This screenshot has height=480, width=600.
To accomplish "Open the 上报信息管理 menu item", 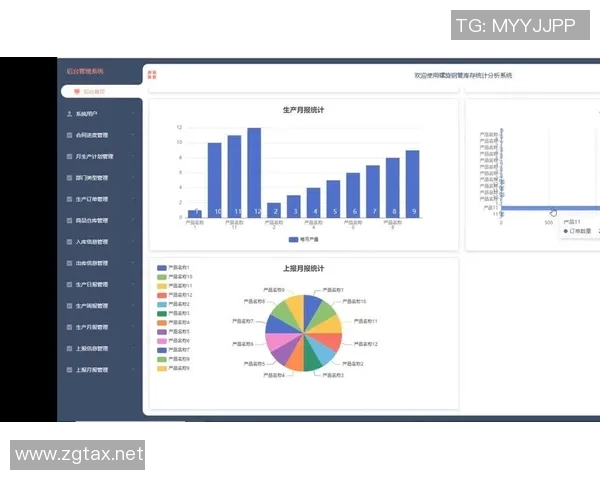I will 95,349.
